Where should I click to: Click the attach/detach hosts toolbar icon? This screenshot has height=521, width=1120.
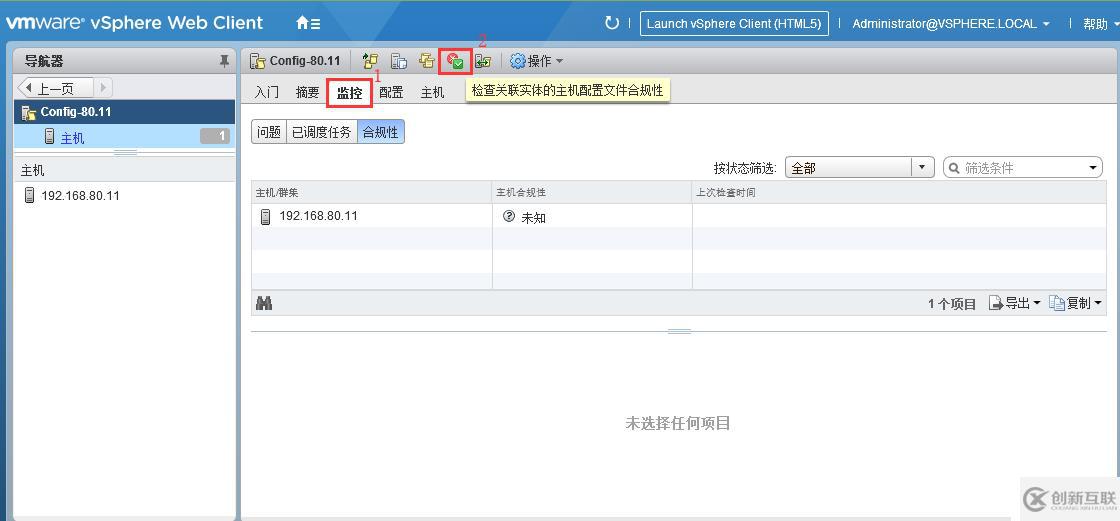399,61
